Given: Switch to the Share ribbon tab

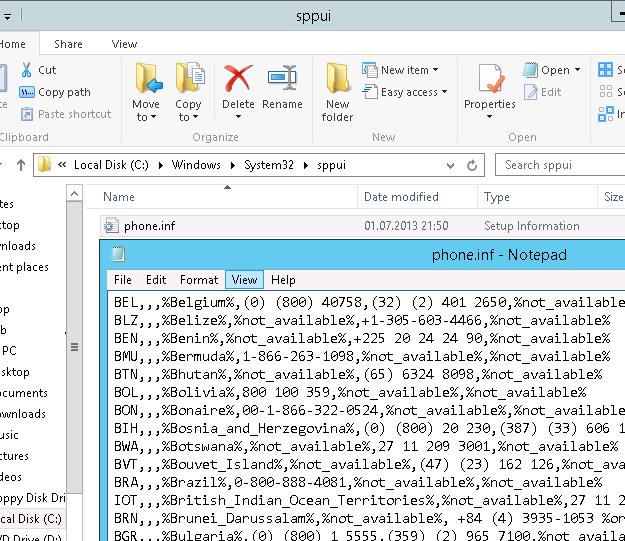Looking at the screenshot, I should tap(68, 44).
